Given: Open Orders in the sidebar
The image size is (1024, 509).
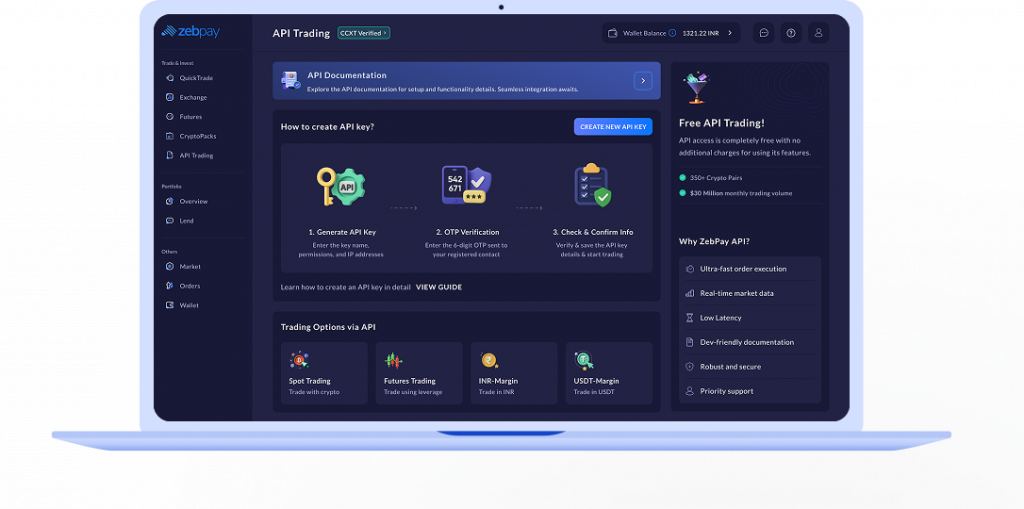Looking at the screenshot, I should point(189,286).
